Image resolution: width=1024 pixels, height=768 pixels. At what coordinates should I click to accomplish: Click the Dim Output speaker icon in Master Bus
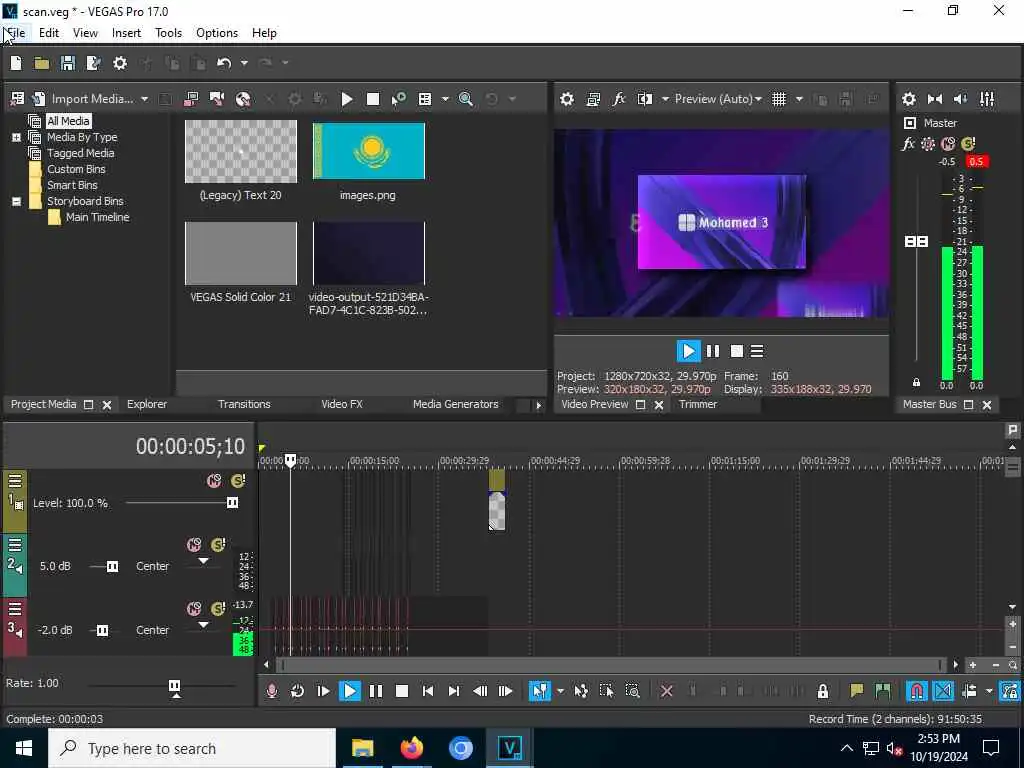[961, 99]
